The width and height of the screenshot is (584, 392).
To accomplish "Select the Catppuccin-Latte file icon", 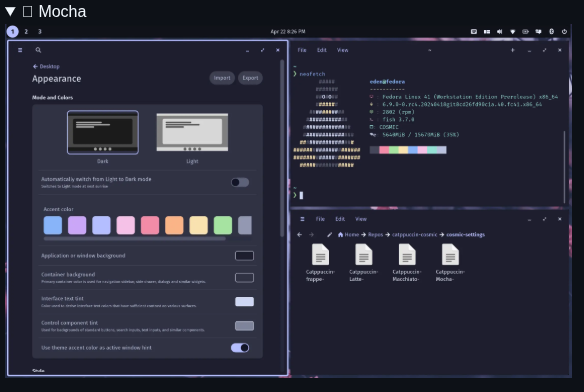I will coord(364,255).
